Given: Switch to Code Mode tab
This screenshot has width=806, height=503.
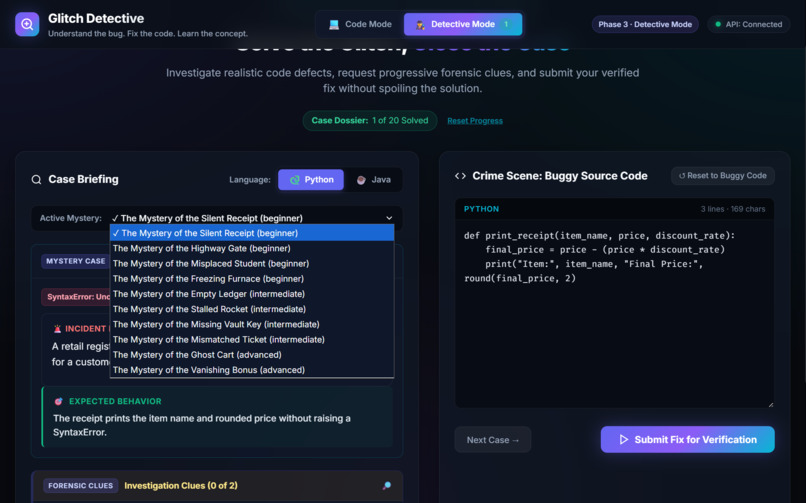Looking at the screenshot, I should point(360,24).
